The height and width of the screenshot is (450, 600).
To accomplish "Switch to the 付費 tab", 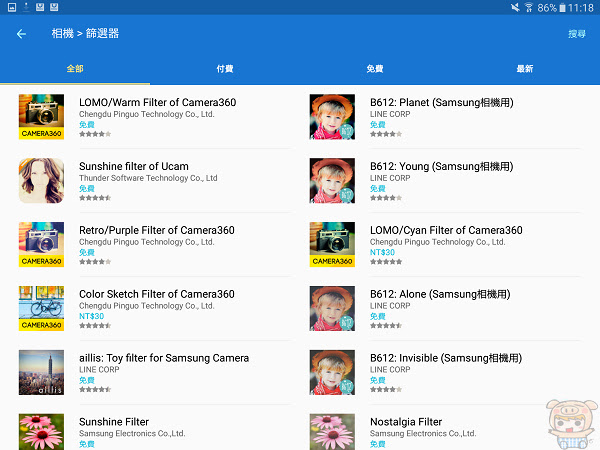I will point(225,68).
